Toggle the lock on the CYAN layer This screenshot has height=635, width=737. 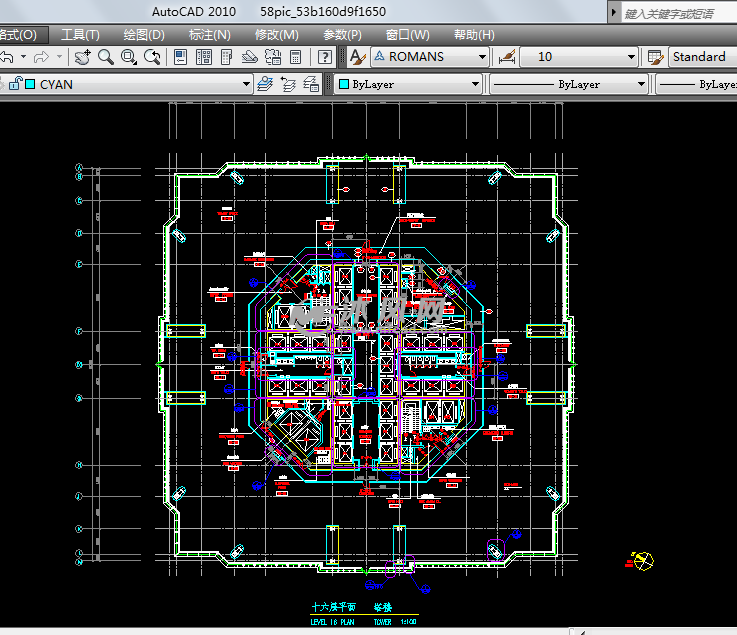point(15,85)
